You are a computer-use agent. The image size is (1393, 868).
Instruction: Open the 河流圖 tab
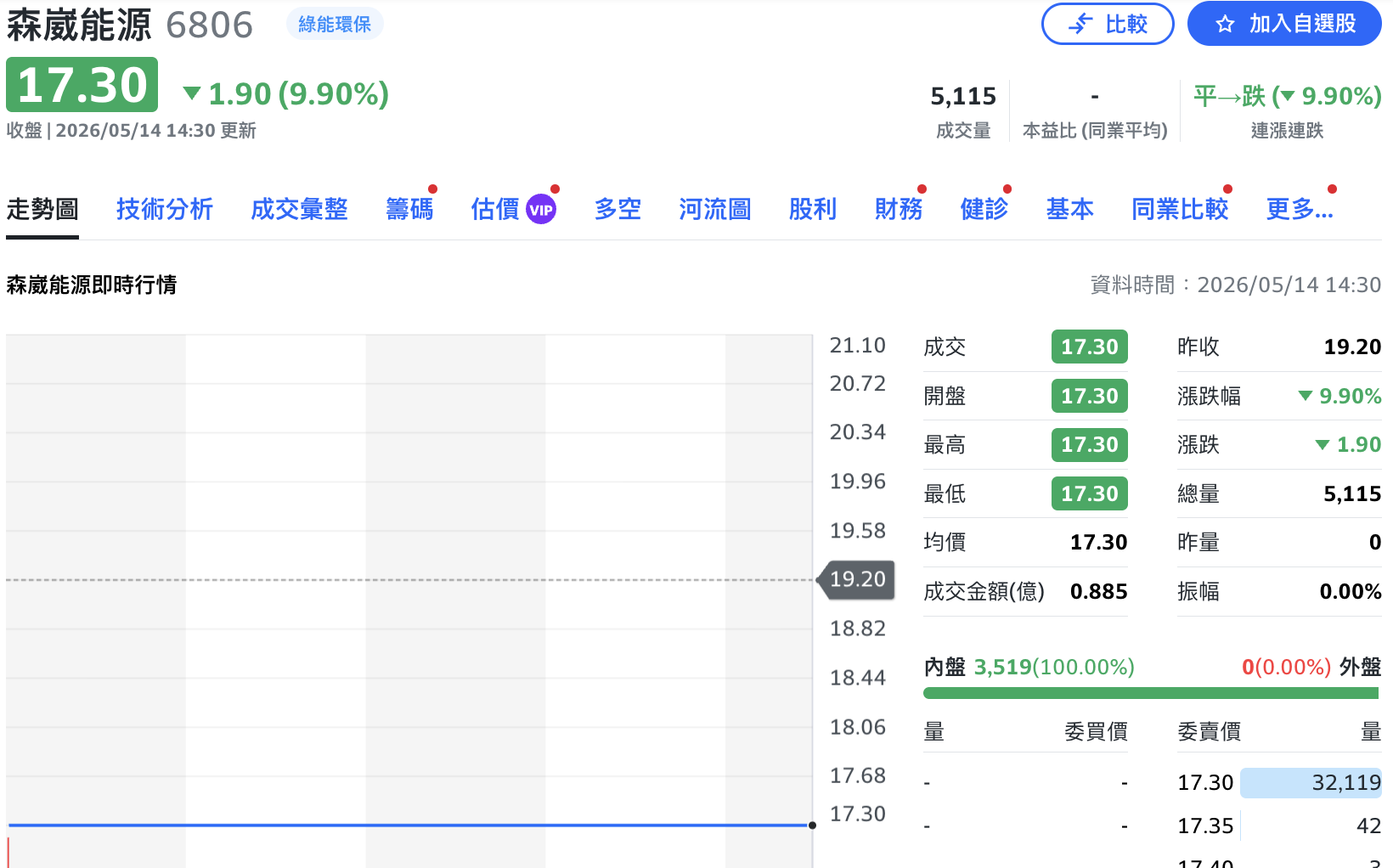click(x=715, y=209)
